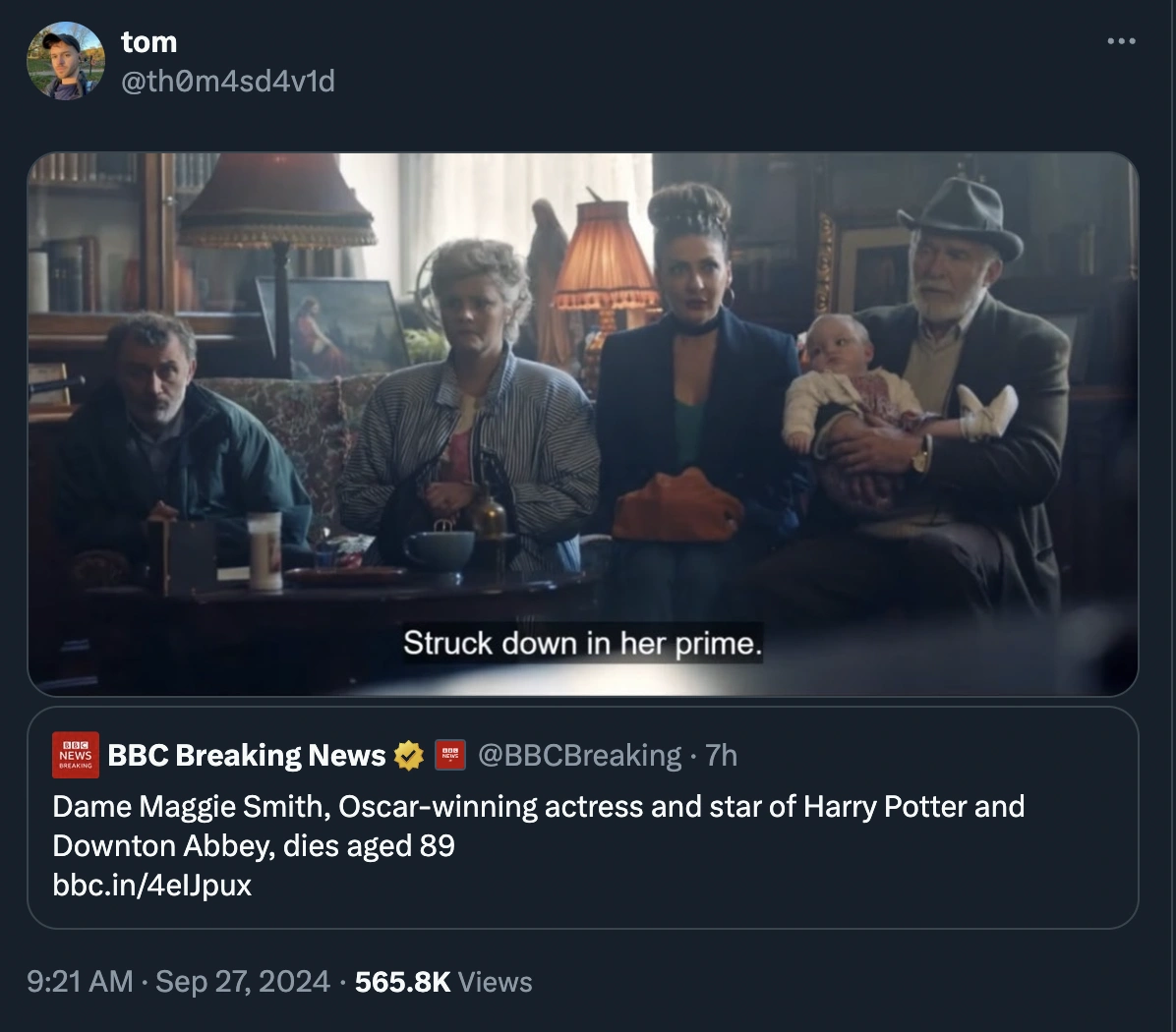Screen dimensions: 1176x1032
Task: Open the @BBCBreaking handle
Action: [x=579, y=755]
